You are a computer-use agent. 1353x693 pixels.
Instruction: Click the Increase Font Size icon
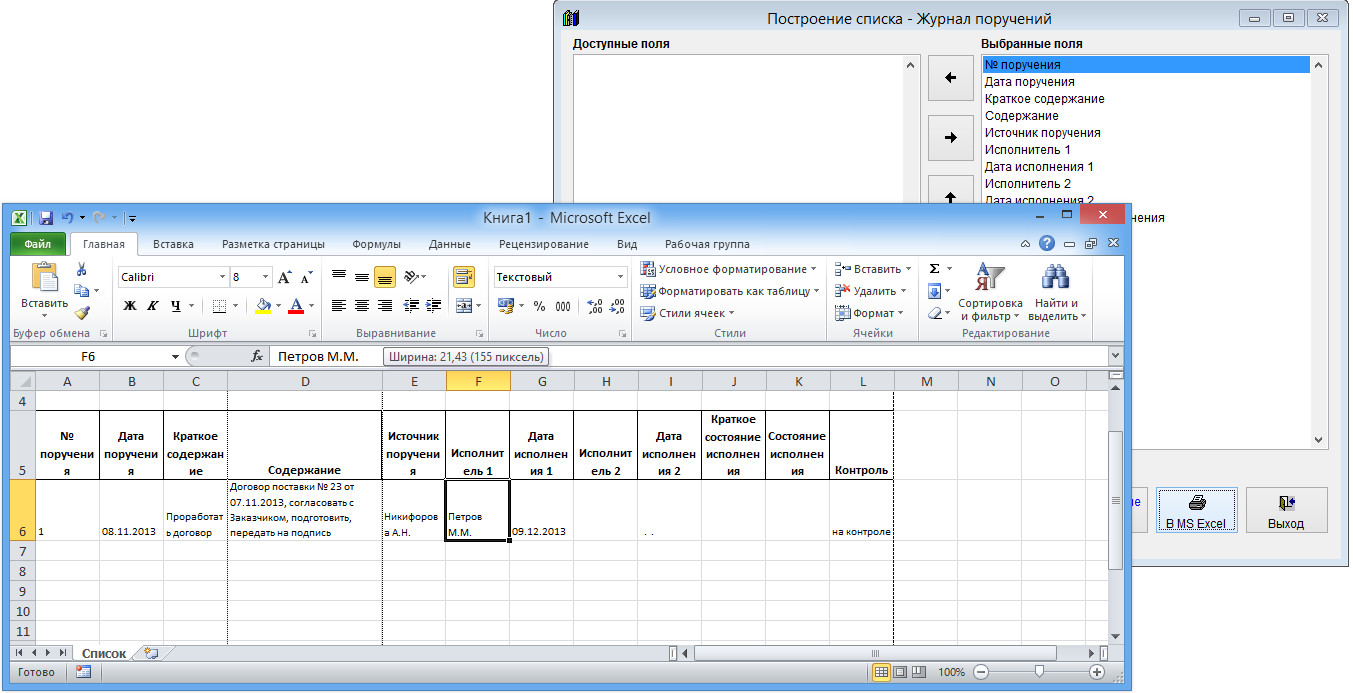click(x=285, y=277)
